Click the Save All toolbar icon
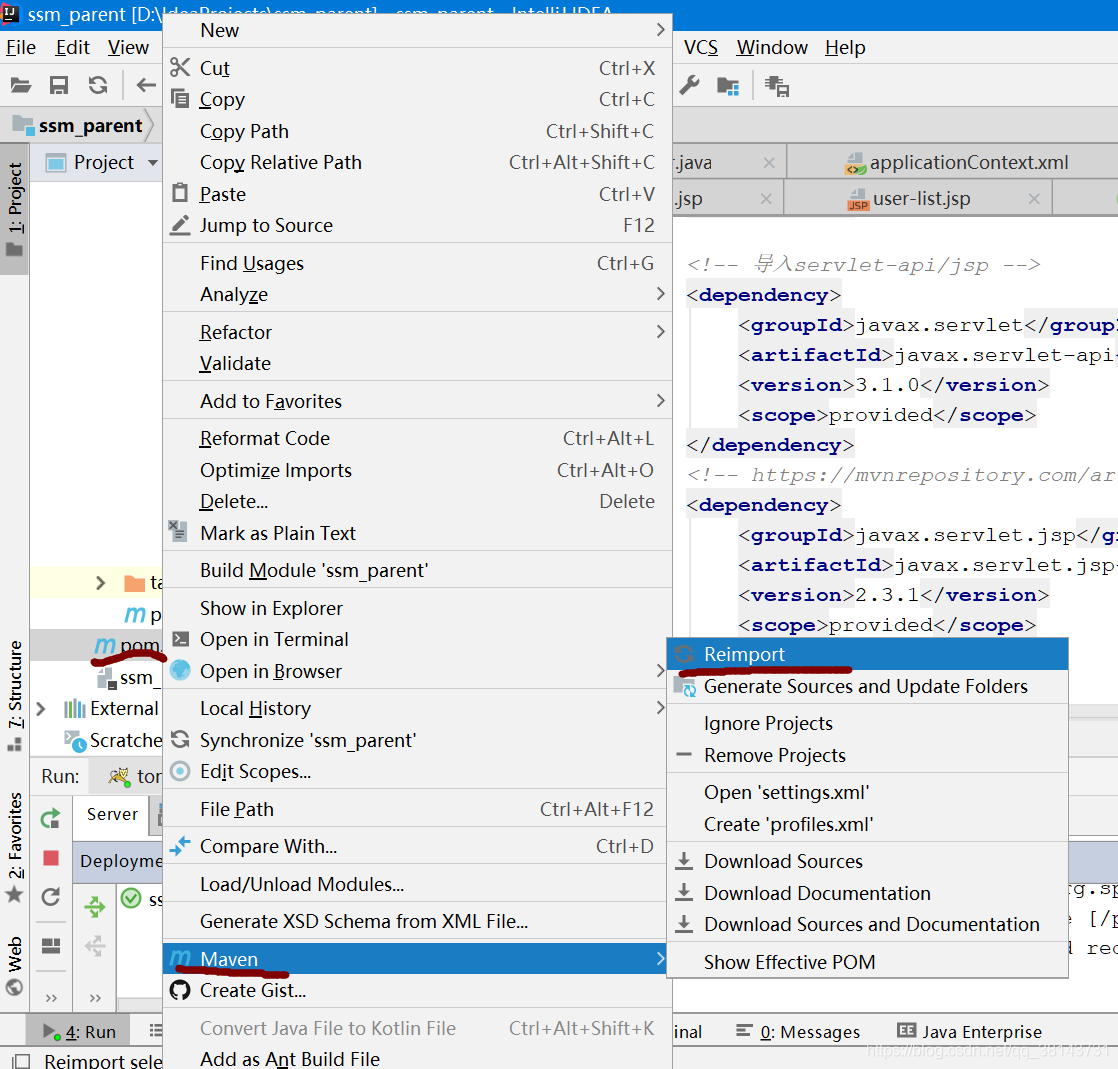1118x1069 pixels. click(x=59, y=86)
